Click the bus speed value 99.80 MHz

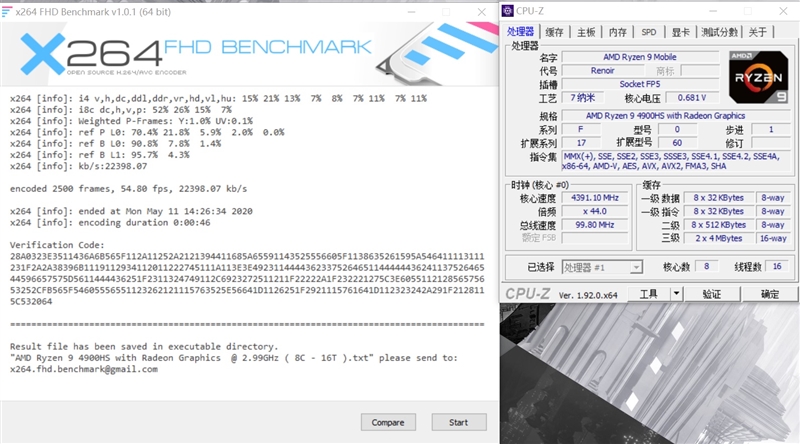595,225
